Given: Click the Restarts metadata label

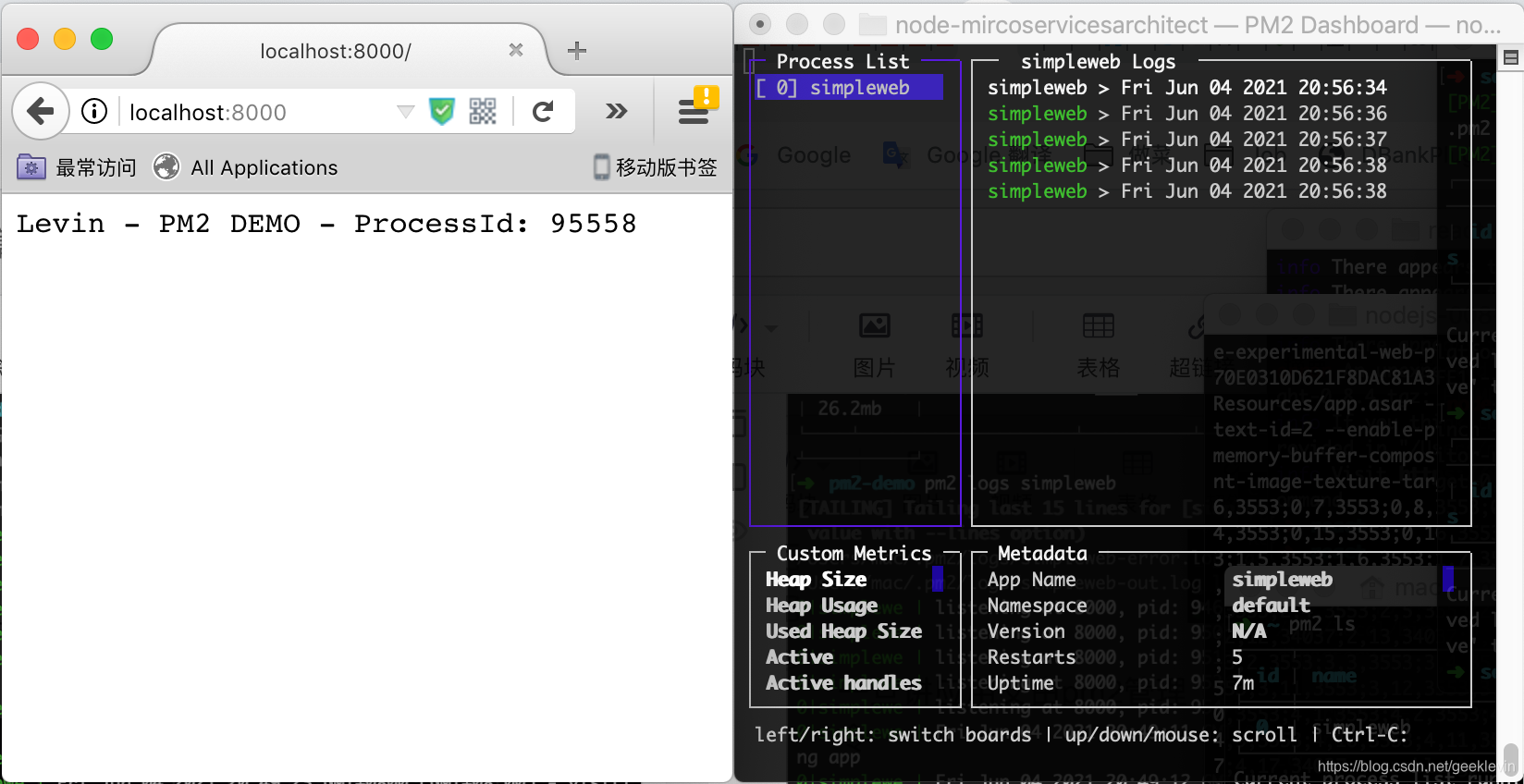Looking at the screenshot, I should (1031, 657).
